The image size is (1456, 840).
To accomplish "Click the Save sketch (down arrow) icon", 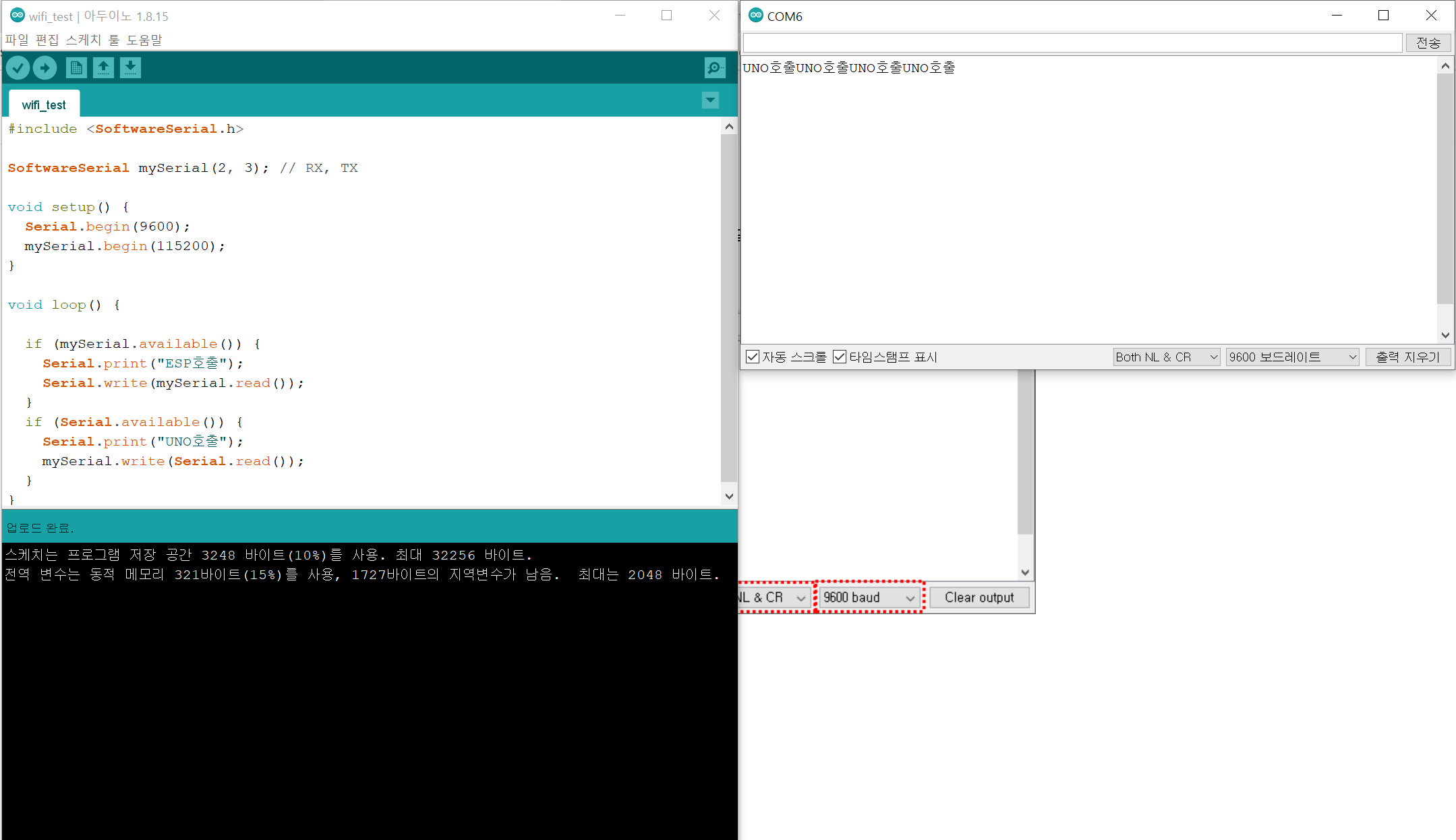I will coord(130,67).
